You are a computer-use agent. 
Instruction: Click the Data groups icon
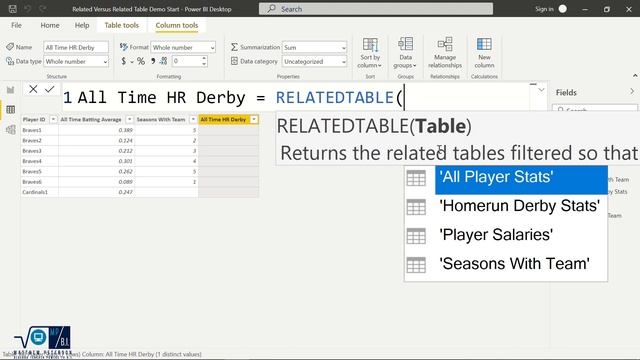click(x=405, y=44)
